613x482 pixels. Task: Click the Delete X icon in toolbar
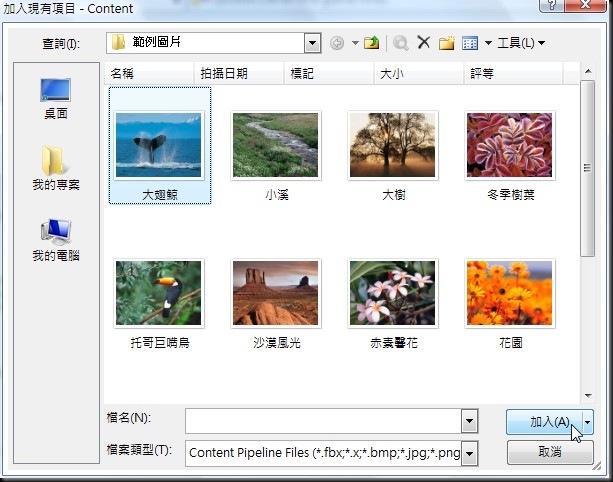click(424, 42)
